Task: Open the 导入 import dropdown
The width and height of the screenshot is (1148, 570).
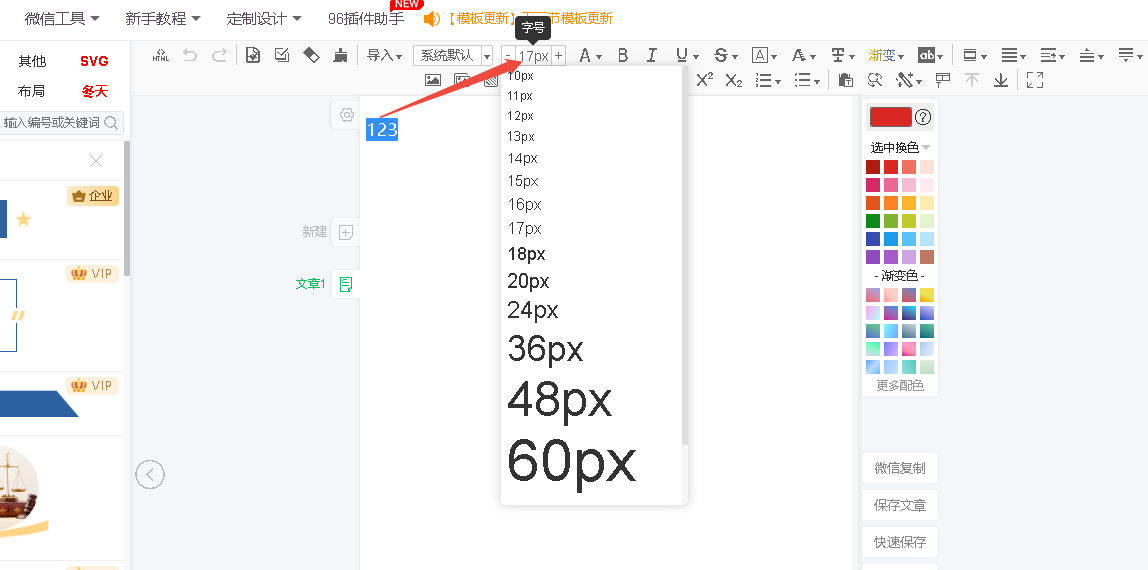Action: tap(384, 56)
